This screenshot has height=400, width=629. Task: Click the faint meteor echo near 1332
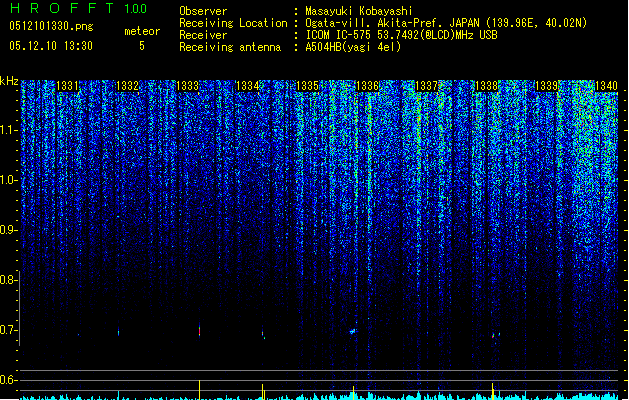click(x=118, y=332)
